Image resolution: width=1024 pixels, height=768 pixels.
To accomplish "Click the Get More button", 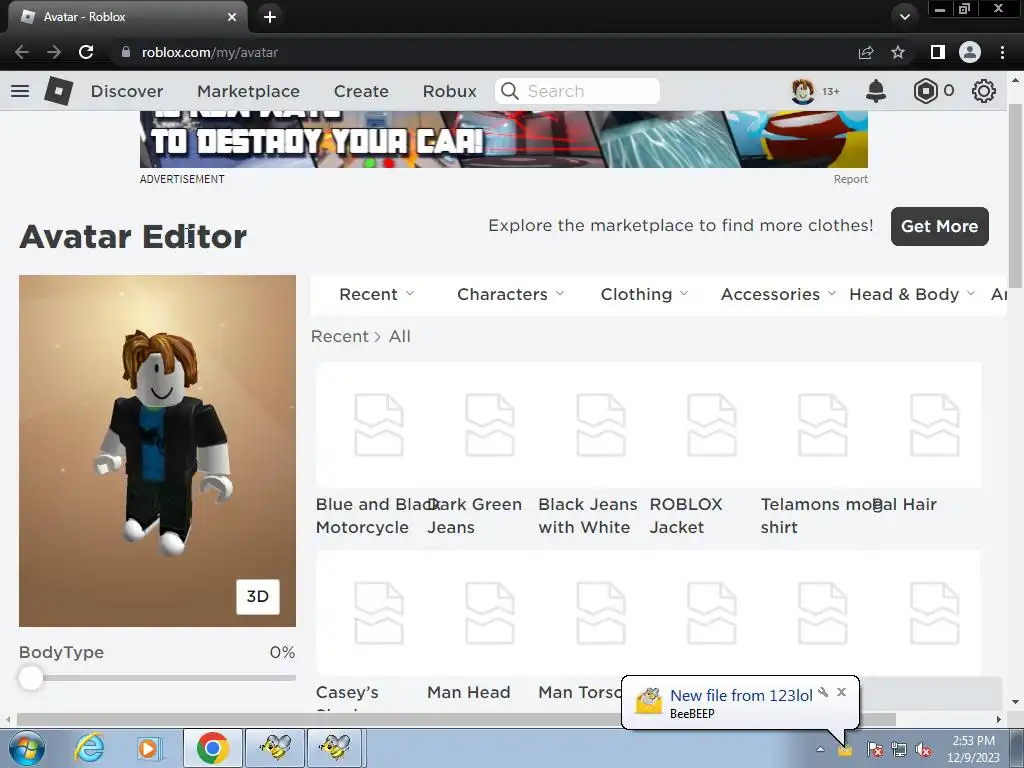I will point(940,227).
